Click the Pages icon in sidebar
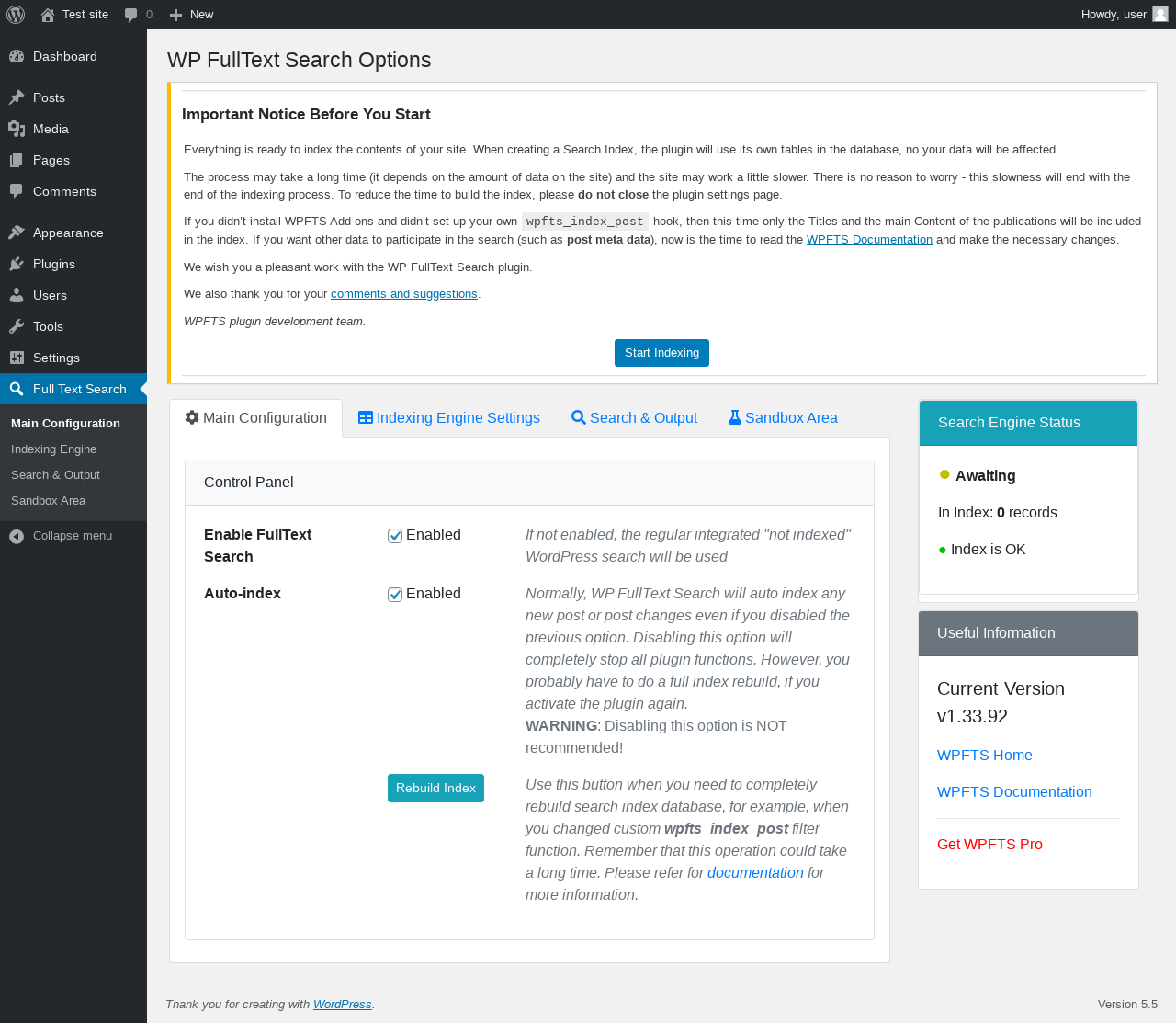This screenshot has height=1023, width=1176. coord(17,160)
